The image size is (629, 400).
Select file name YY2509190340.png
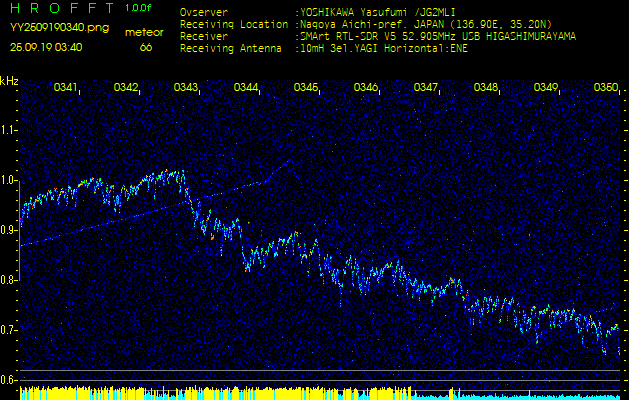[59, 28]
